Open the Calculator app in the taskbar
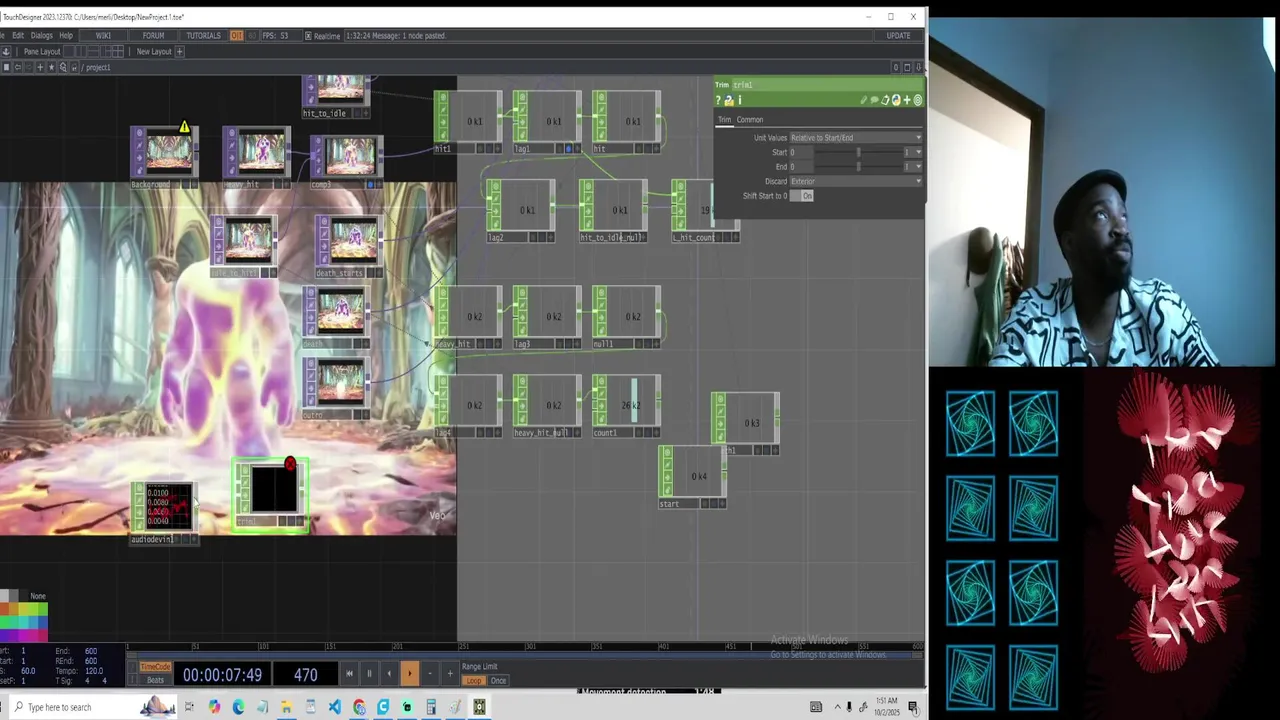This screenshot has height=720, width=1280. [431, 707]
